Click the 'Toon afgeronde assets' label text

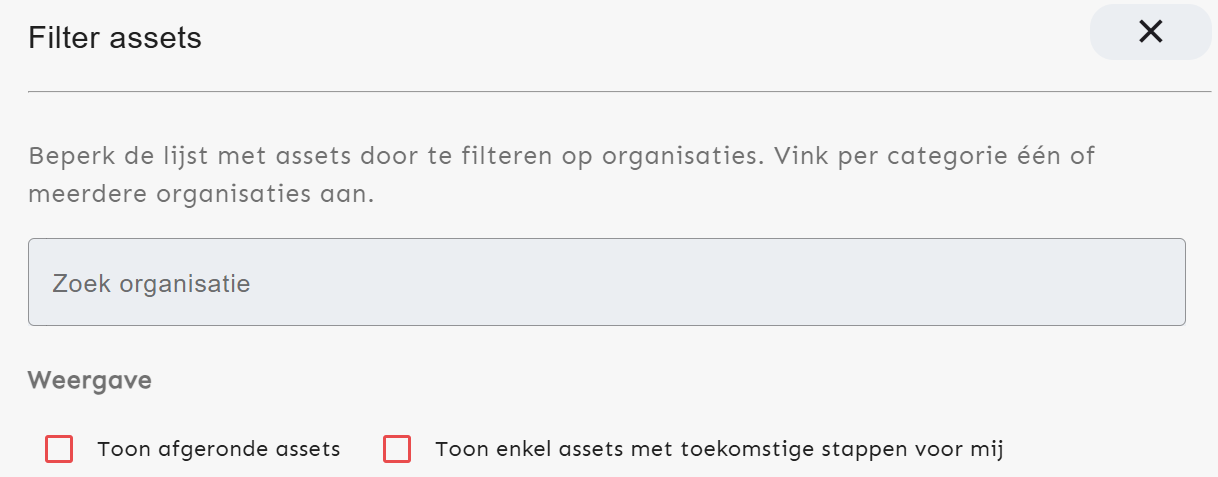218,450
